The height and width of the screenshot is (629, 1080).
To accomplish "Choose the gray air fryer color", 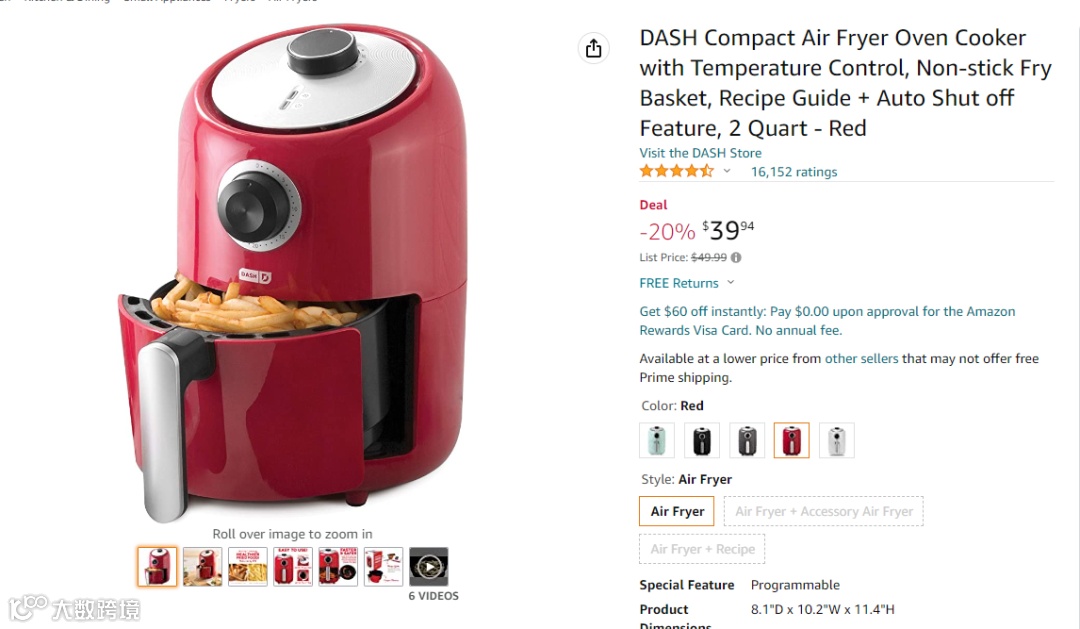I will click(747, 440).
